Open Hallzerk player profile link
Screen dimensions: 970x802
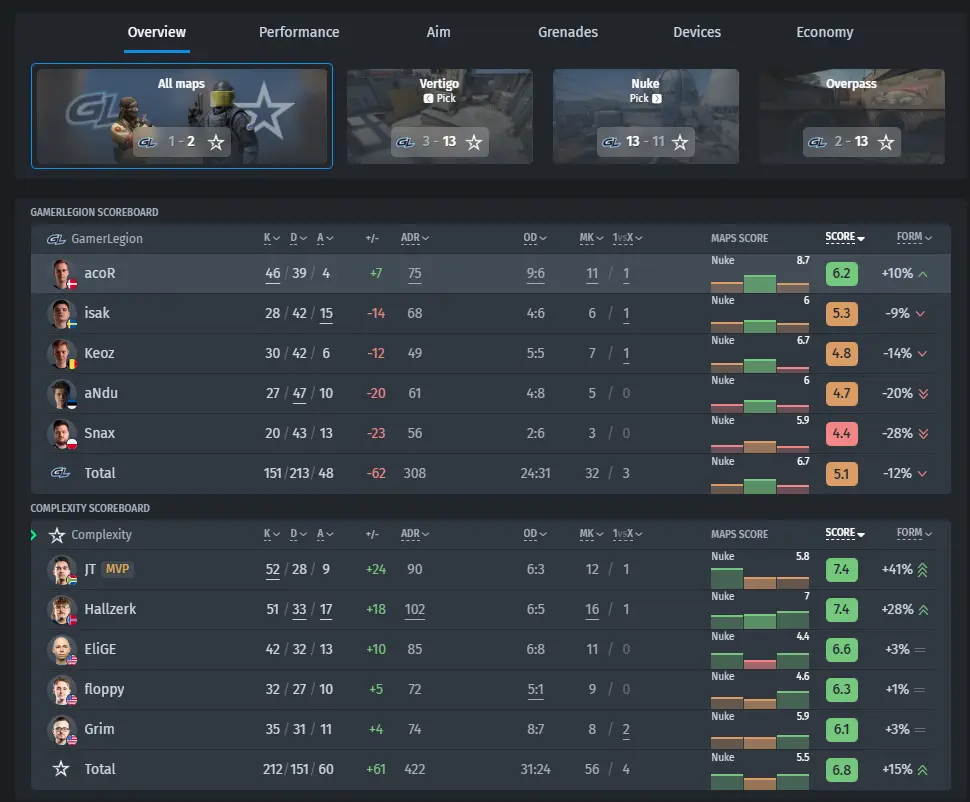pos(110,609)
